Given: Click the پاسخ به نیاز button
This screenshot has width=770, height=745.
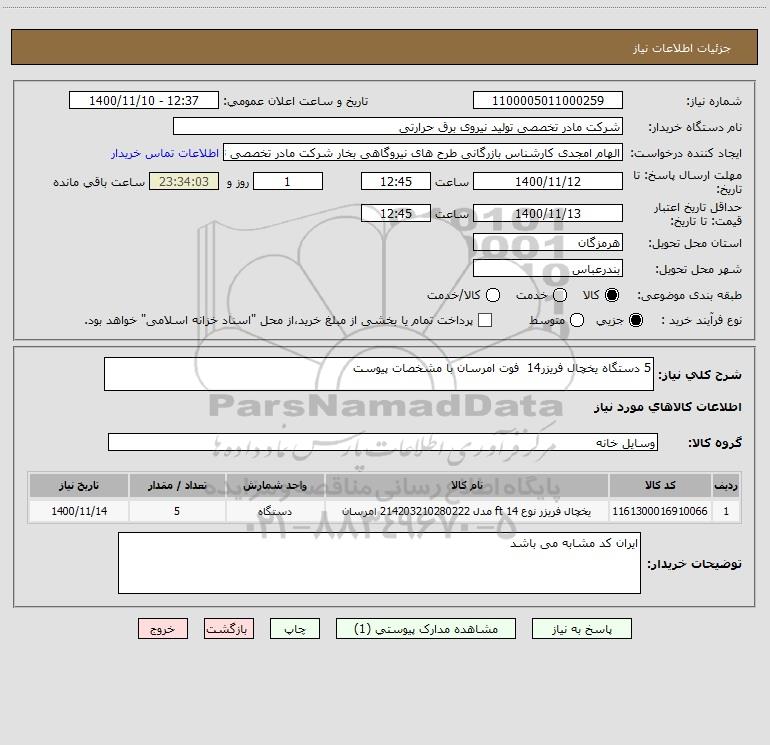Looking at the screenshot, I should pyautogui.click(x=581, y=629).
